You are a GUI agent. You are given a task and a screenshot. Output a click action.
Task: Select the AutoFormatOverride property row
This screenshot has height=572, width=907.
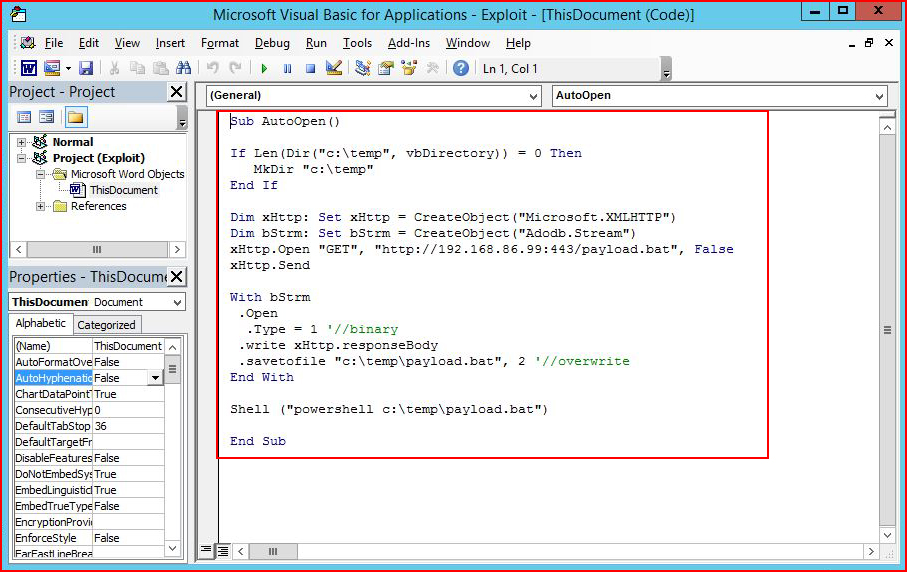tap(89, 362)
